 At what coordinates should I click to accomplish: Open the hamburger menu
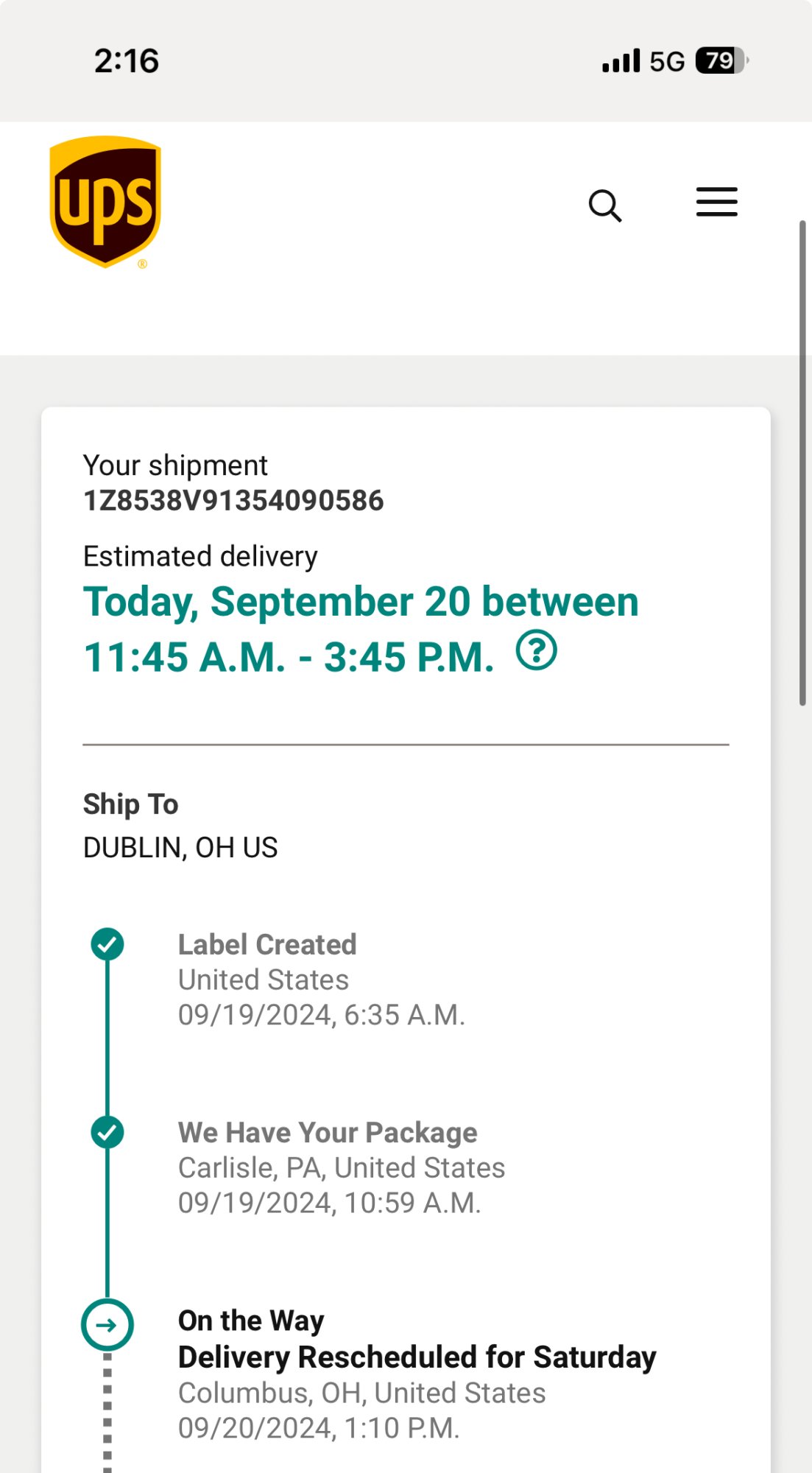pos(716,202)
